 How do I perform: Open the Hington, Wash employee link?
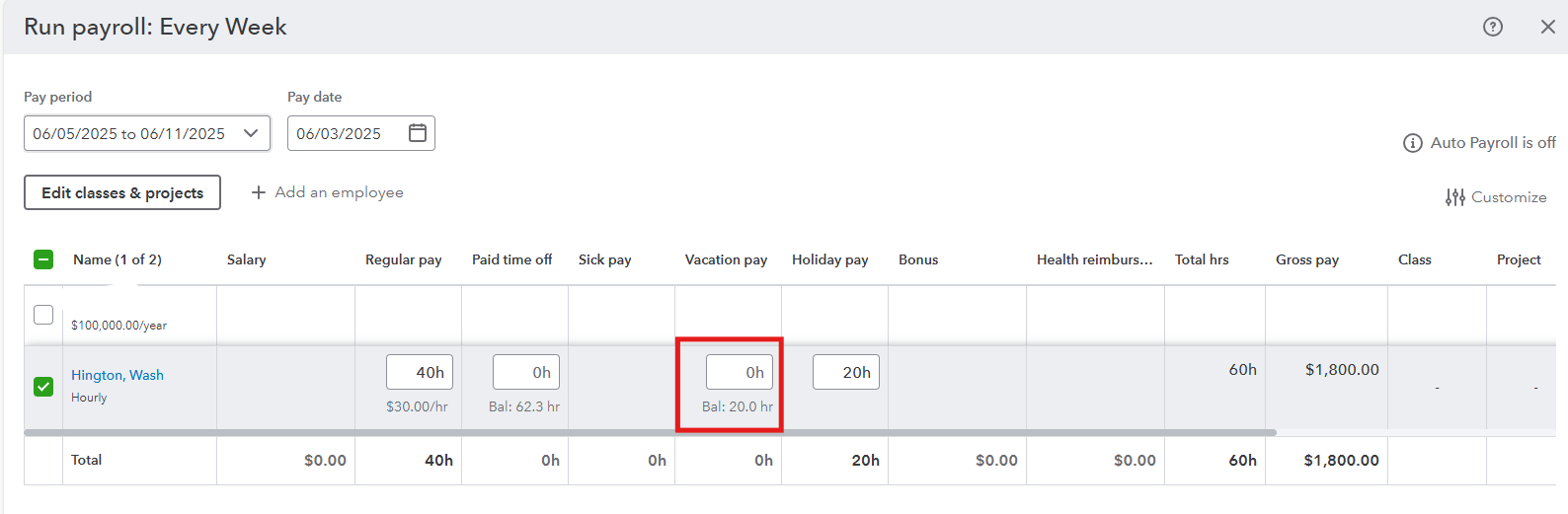click(118, 375)
